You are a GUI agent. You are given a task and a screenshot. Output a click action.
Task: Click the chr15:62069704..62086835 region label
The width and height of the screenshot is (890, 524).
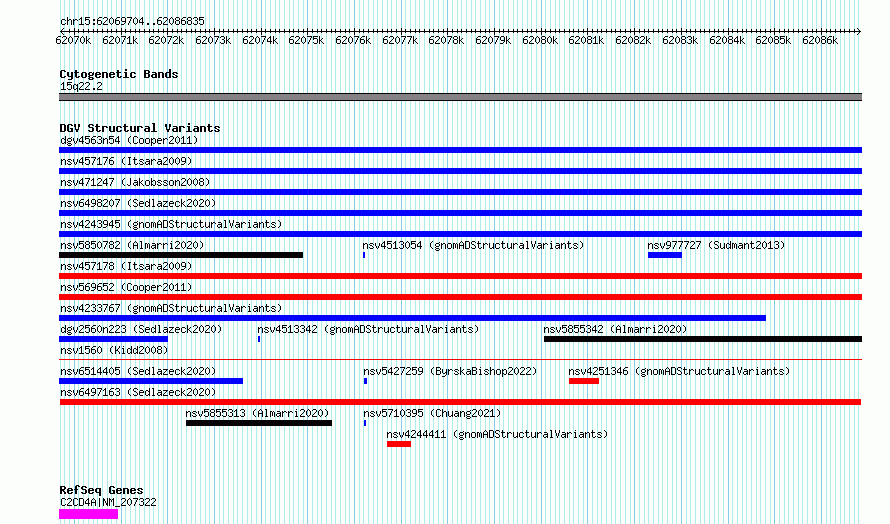(x=132, y=22)
